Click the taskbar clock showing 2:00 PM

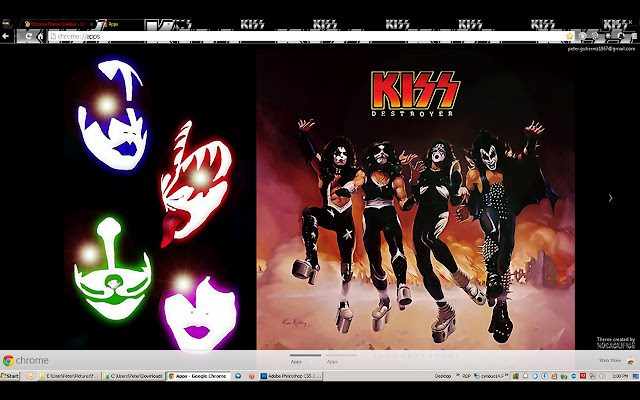620,376
